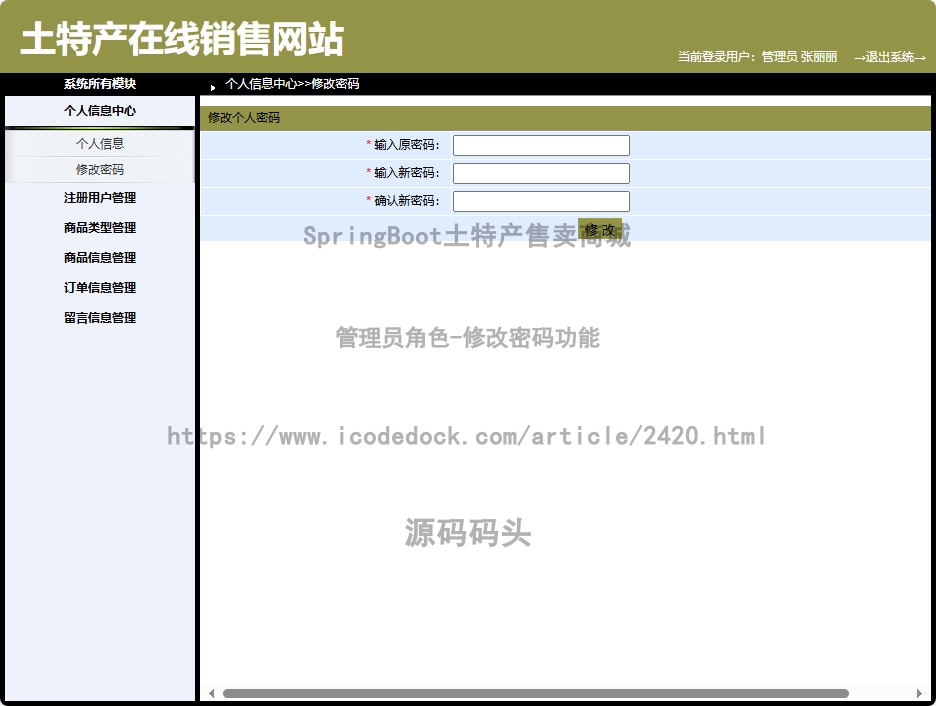The height and width of the screenshot is (706, 936).
Task: Click the 输入原密码 input field
Action: tap(541, 145)
